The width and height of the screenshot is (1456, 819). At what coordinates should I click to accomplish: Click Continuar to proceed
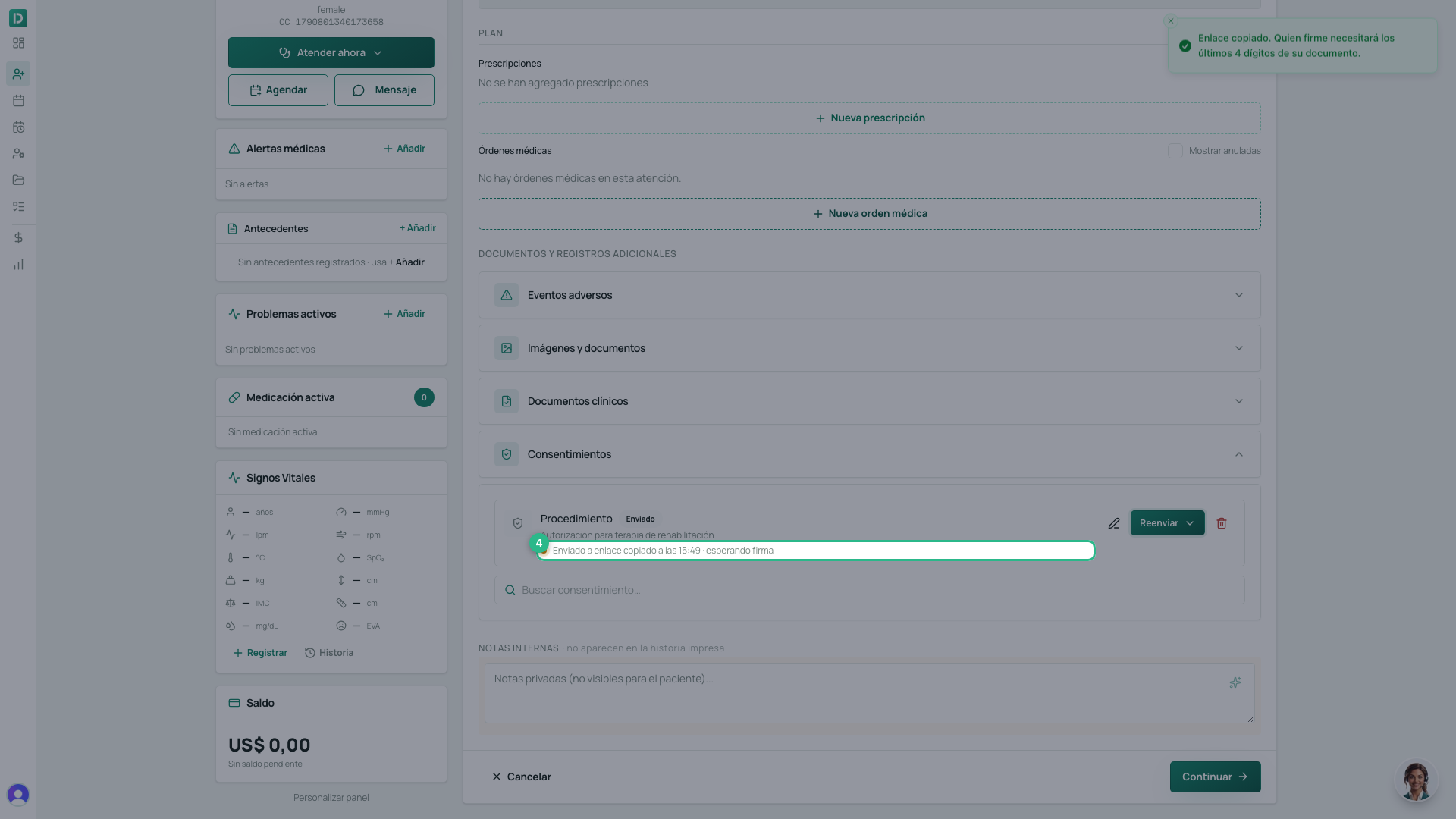click(x=1215, y=777)
